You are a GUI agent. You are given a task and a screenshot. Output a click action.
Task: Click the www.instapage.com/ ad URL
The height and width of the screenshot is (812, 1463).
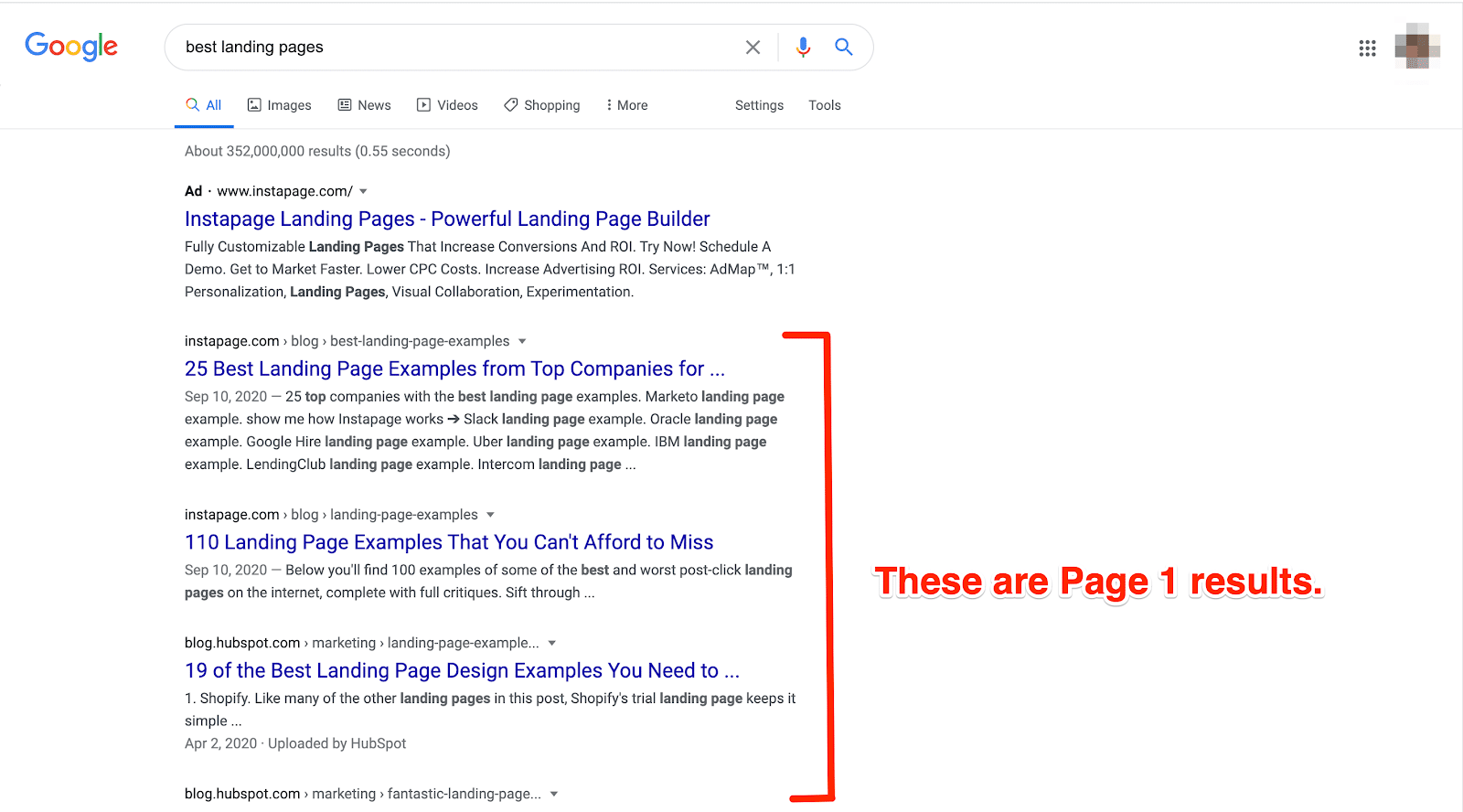[x=284, y=191]
